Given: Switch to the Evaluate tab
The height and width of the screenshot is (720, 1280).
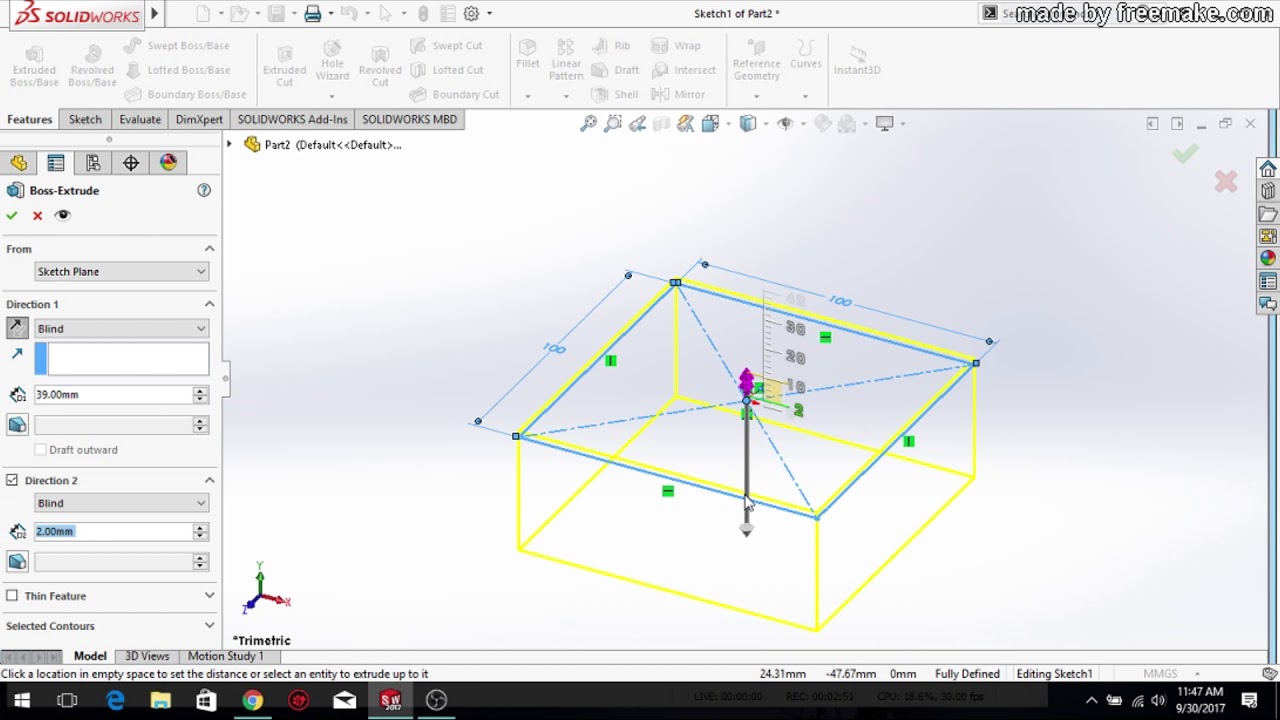Looking at the screenshot, I should pos(140,119).
